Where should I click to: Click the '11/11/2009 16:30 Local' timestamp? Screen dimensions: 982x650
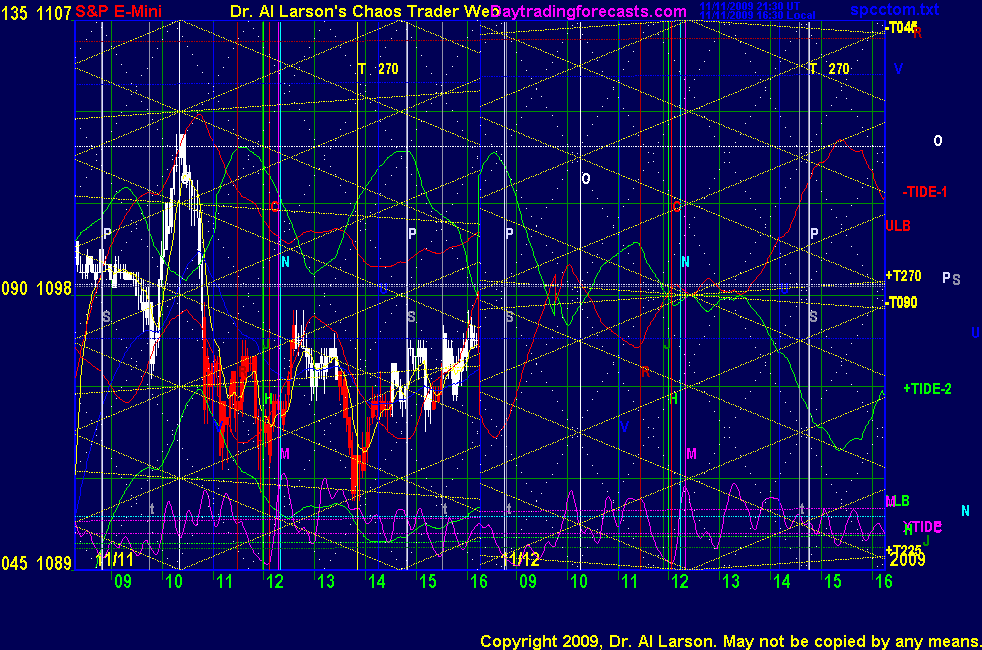point(757,15)
